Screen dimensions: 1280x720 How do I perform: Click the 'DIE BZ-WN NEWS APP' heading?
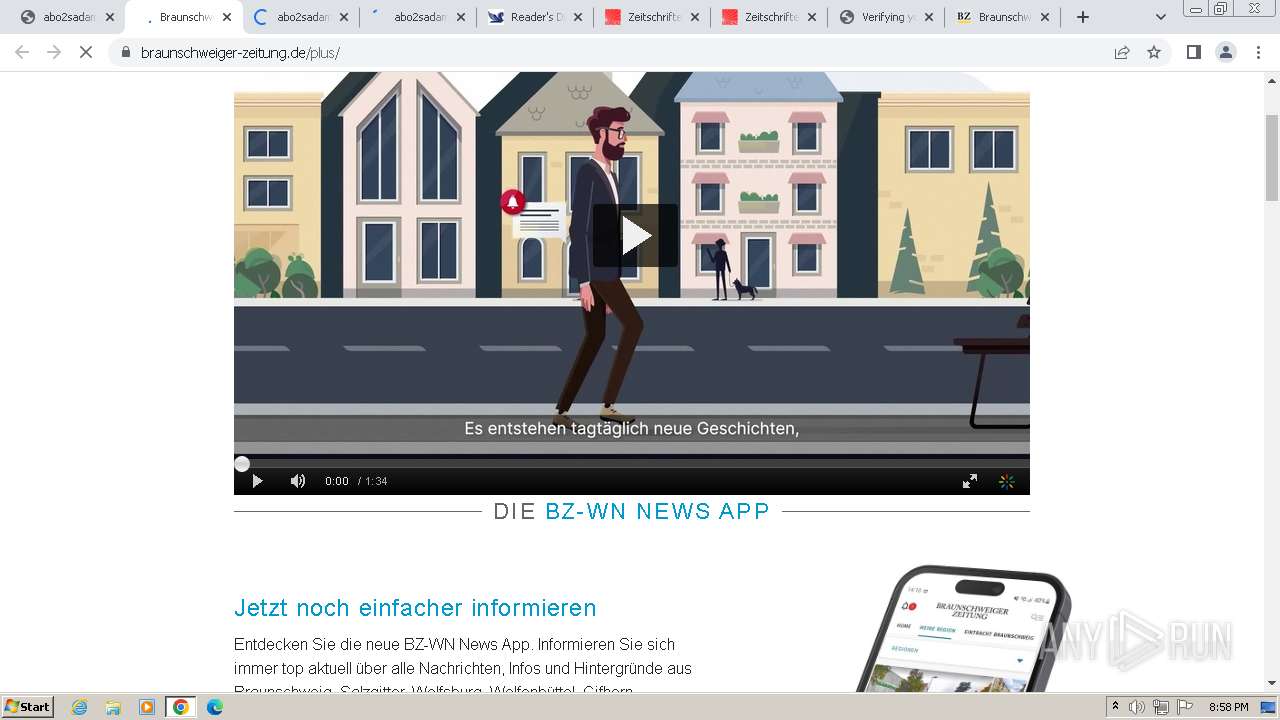632,511
